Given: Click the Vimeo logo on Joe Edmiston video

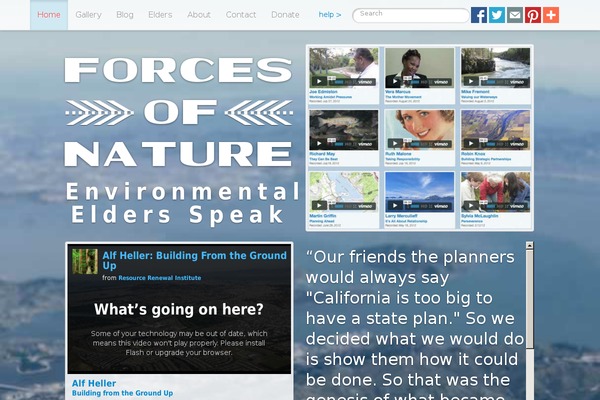Looking at the screenshot, I should click(x=365, y=82).
